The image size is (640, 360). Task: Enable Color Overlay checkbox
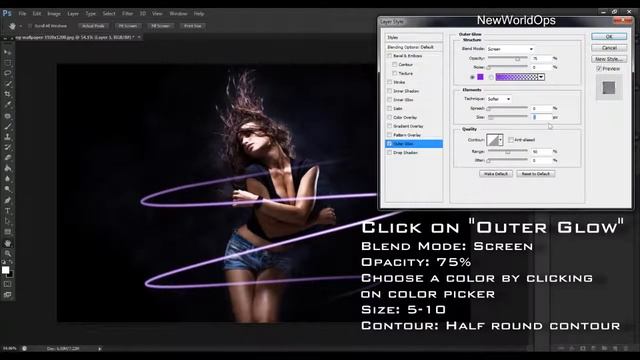pyautogui.click(x=390, y=117)
